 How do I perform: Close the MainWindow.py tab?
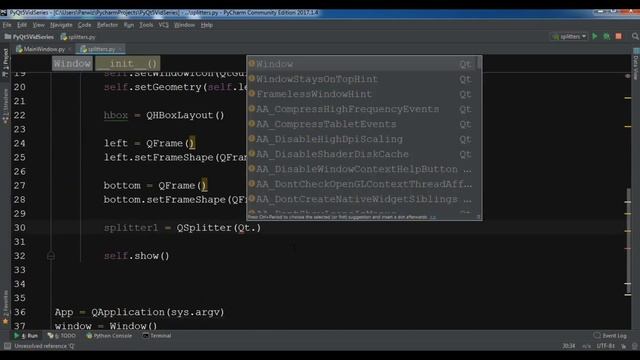(x=70, y=49)
